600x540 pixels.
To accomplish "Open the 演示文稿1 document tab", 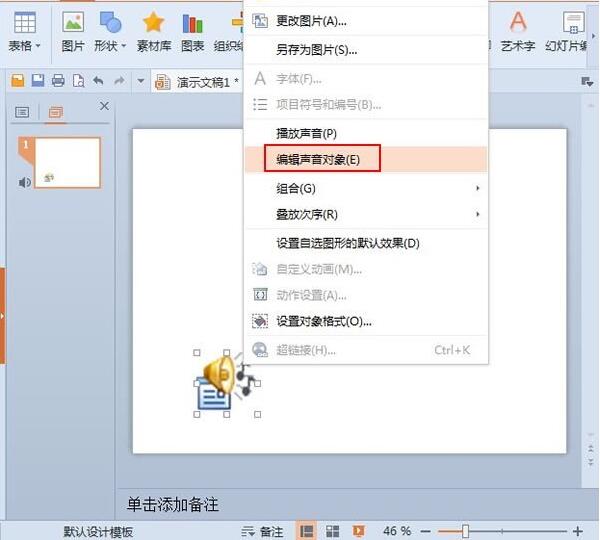I will [x=197, y=82].
